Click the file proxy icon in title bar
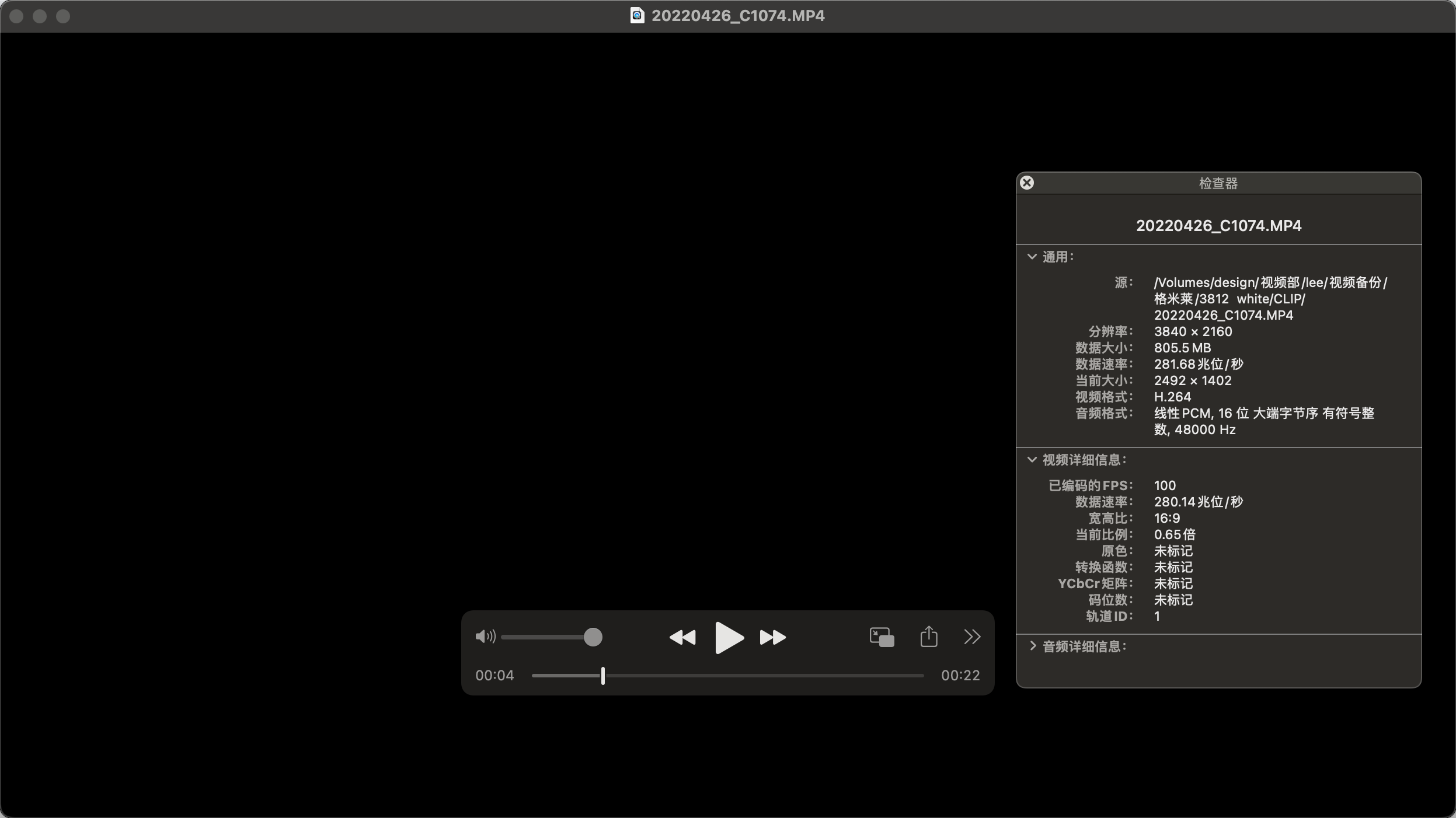 (x=637, y=16)
